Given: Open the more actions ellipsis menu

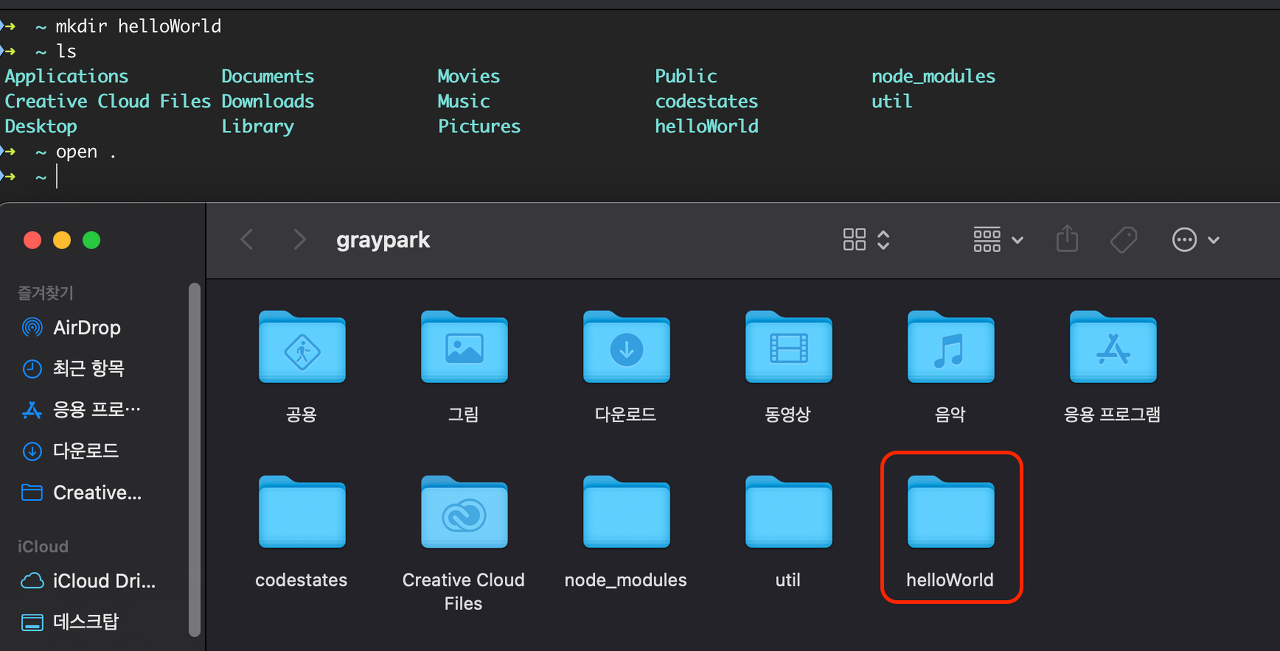Looking at the screenshot, I should (1196, 240).
